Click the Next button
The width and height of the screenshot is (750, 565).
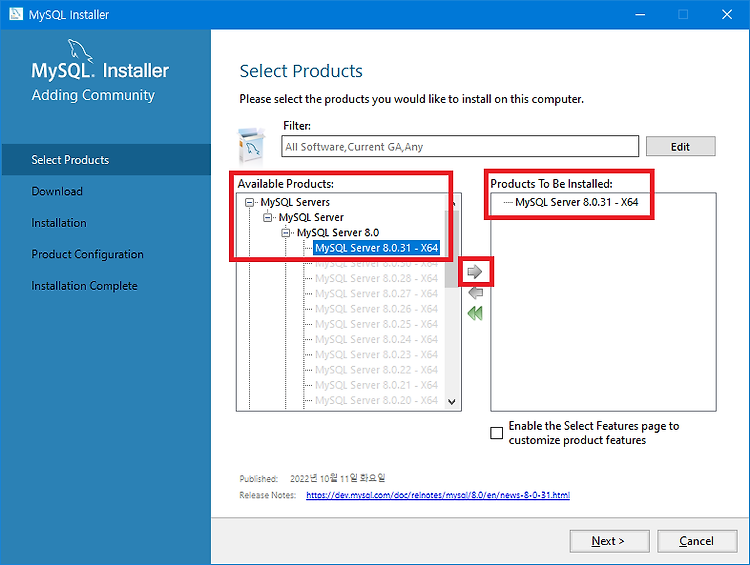[609, 541]
